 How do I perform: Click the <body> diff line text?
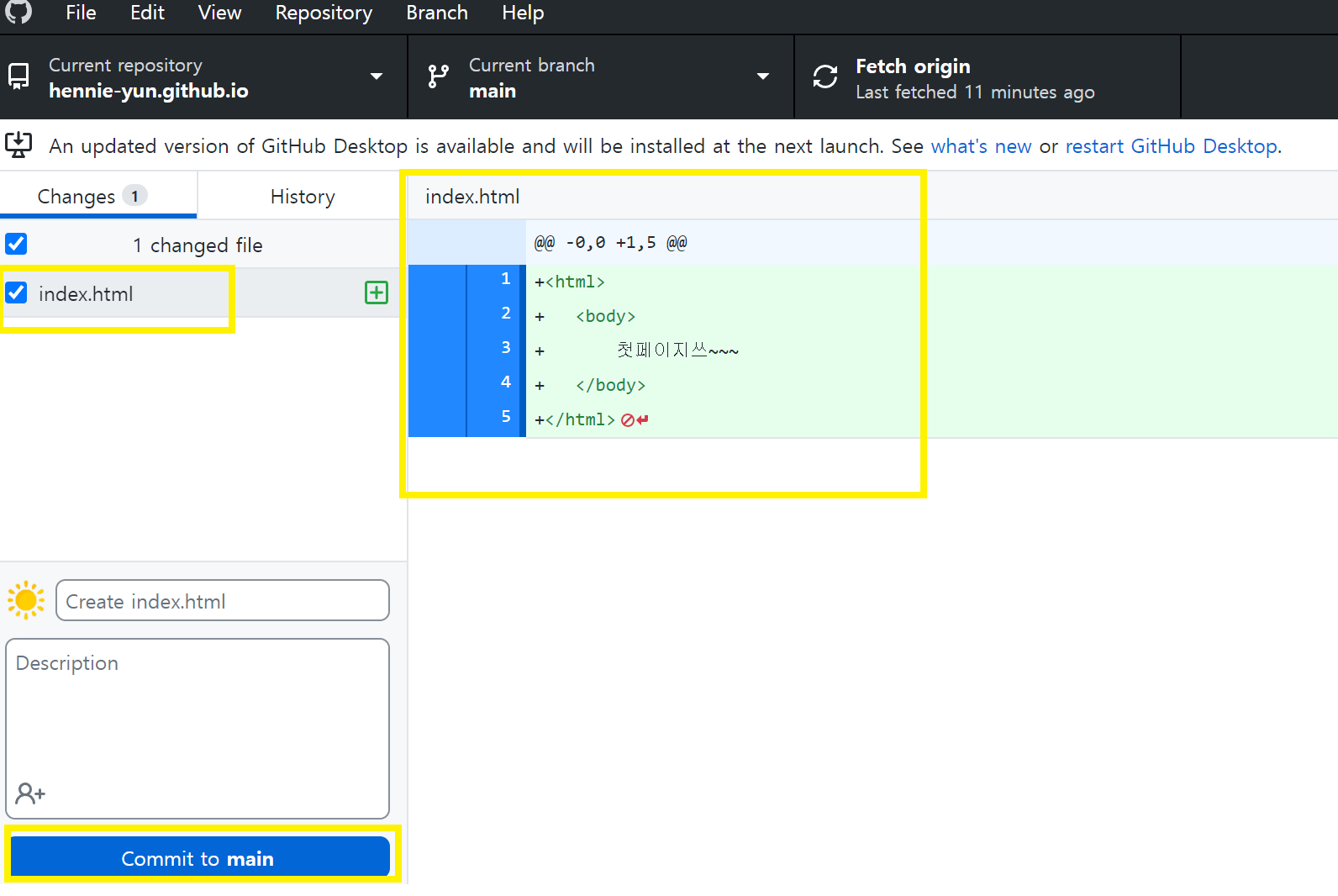(605, 316)
